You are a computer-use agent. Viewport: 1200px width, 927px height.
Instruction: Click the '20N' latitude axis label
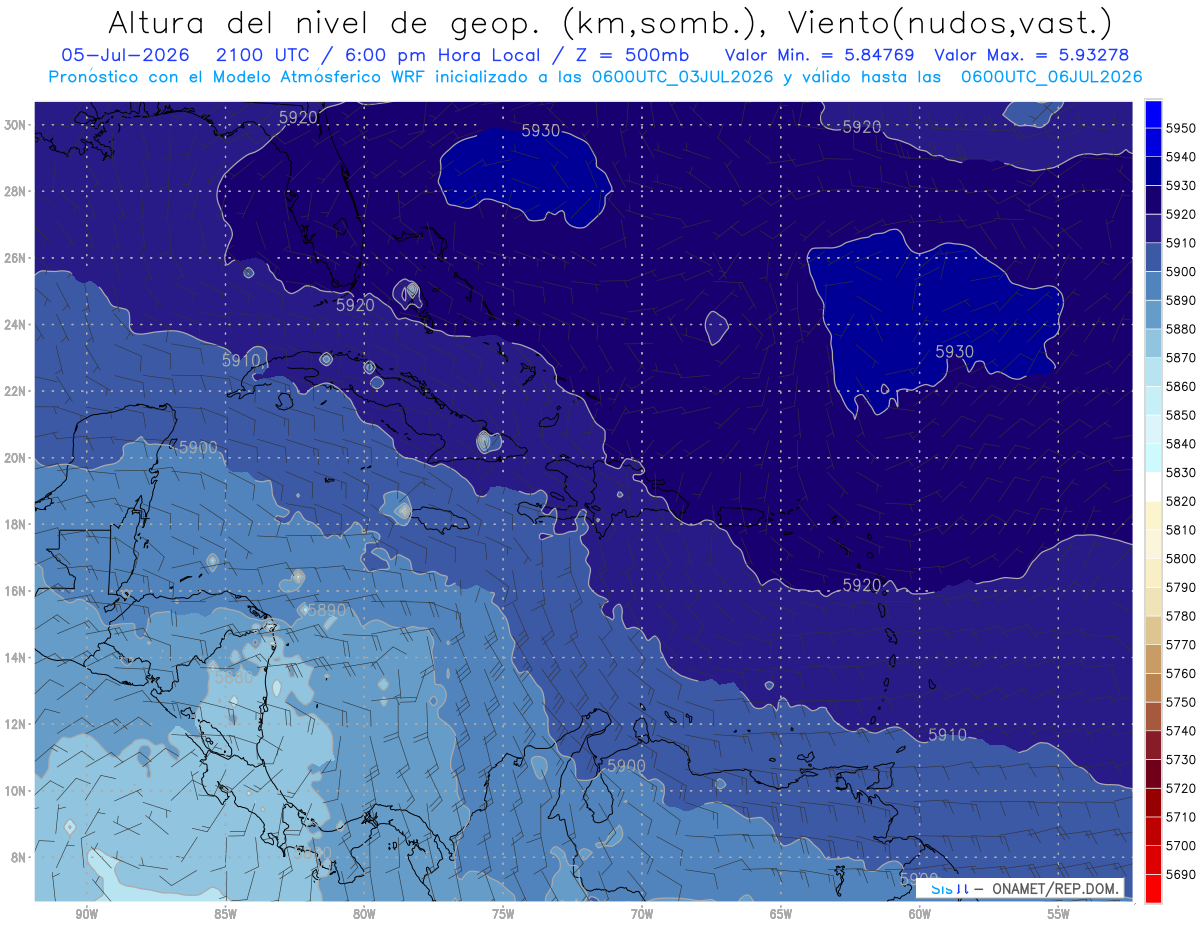[14, 458]
